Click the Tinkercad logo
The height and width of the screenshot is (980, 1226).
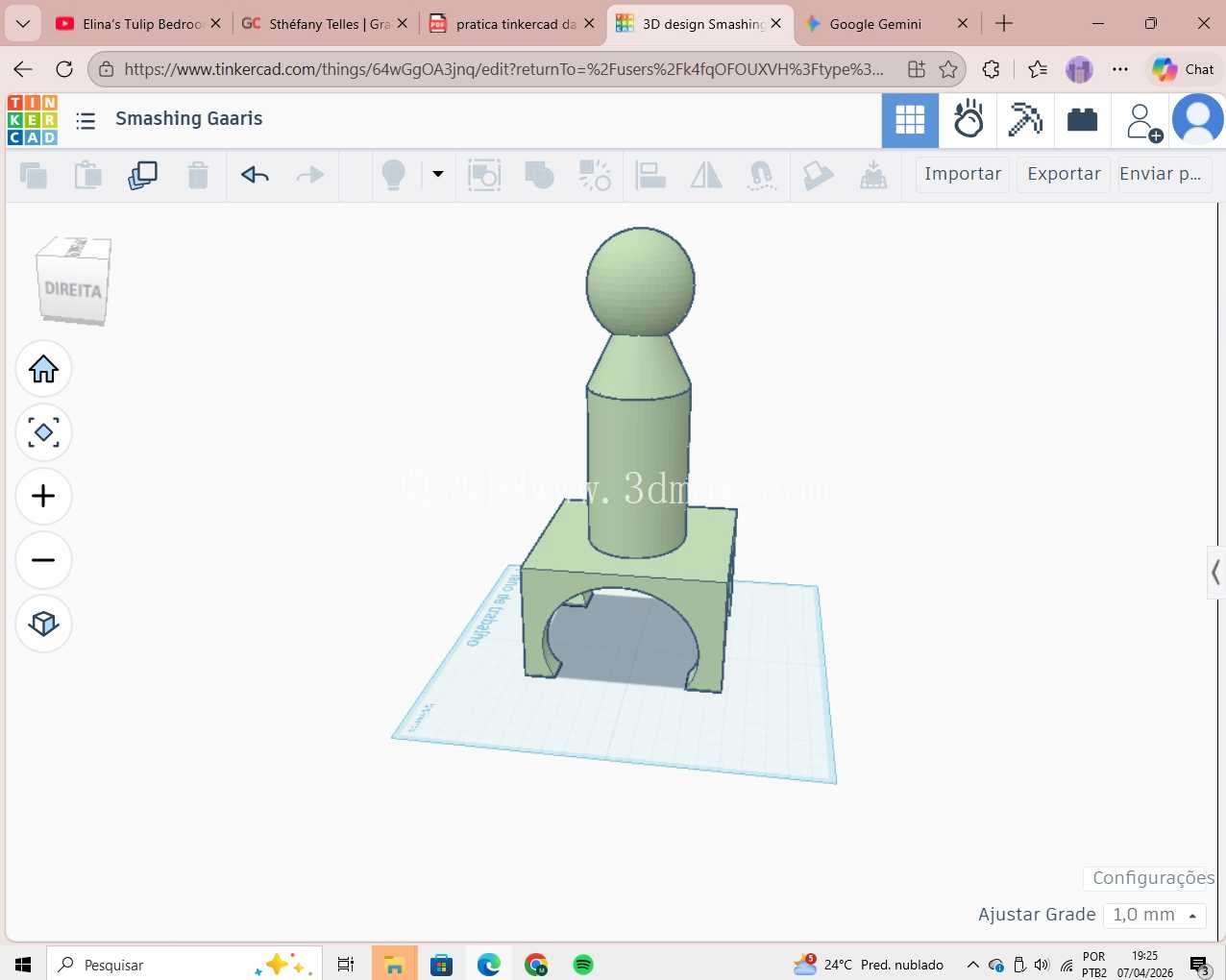click(33, 120)
